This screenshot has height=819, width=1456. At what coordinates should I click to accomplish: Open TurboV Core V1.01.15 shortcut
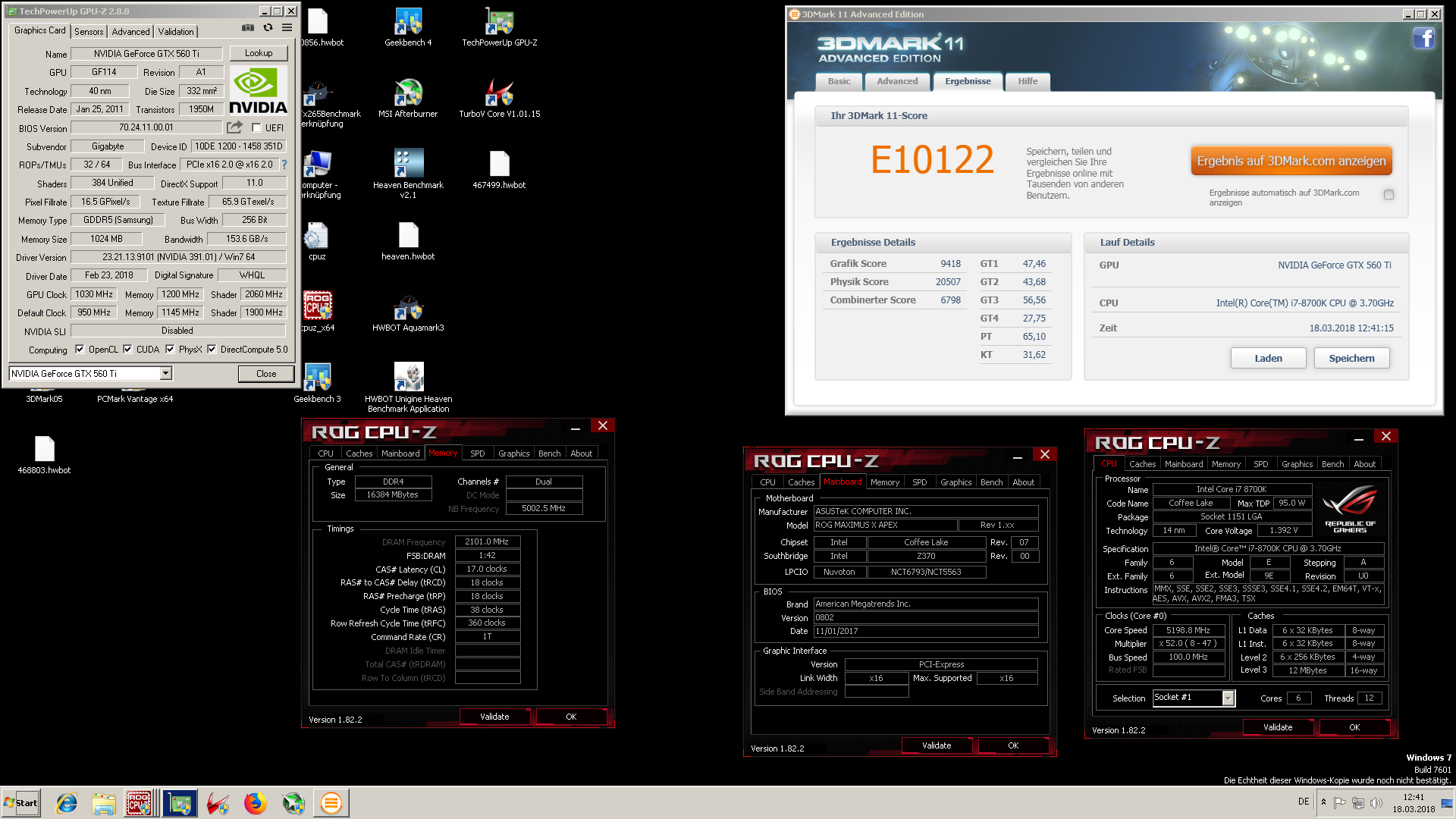coord(500,99)
